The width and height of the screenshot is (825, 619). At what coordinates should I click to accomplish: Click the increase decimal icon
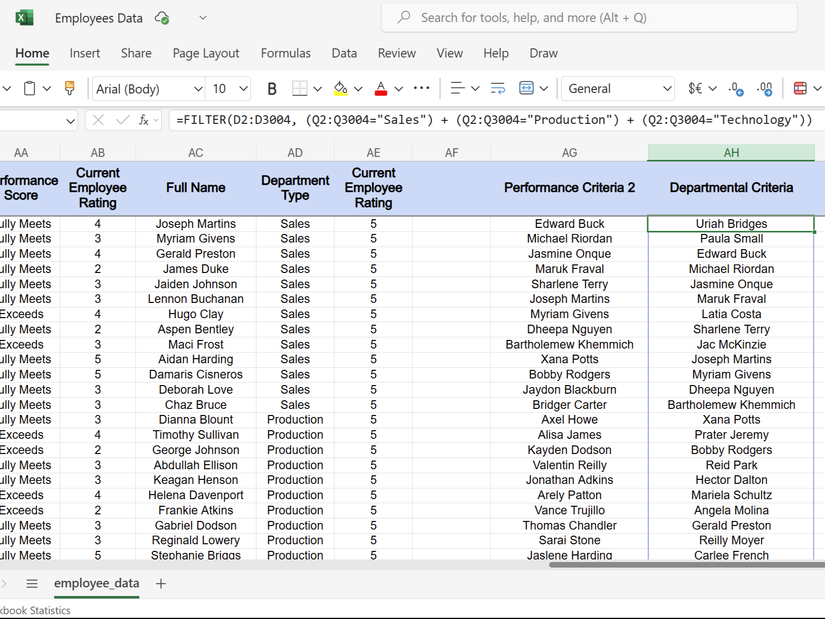(x=736, y=89)
